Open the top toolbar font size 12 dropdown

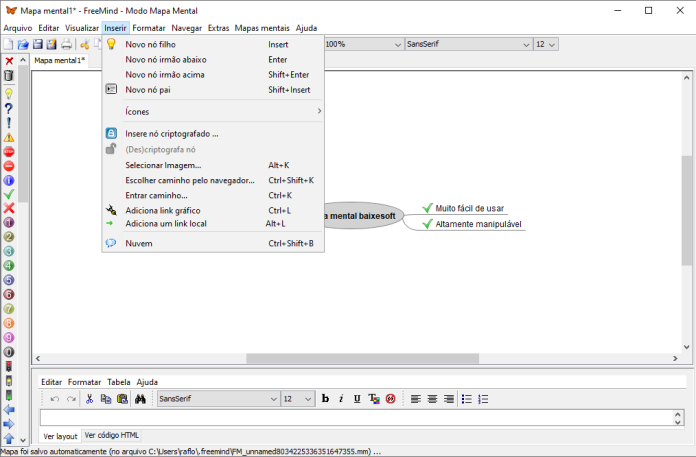(x=546, y=44)
